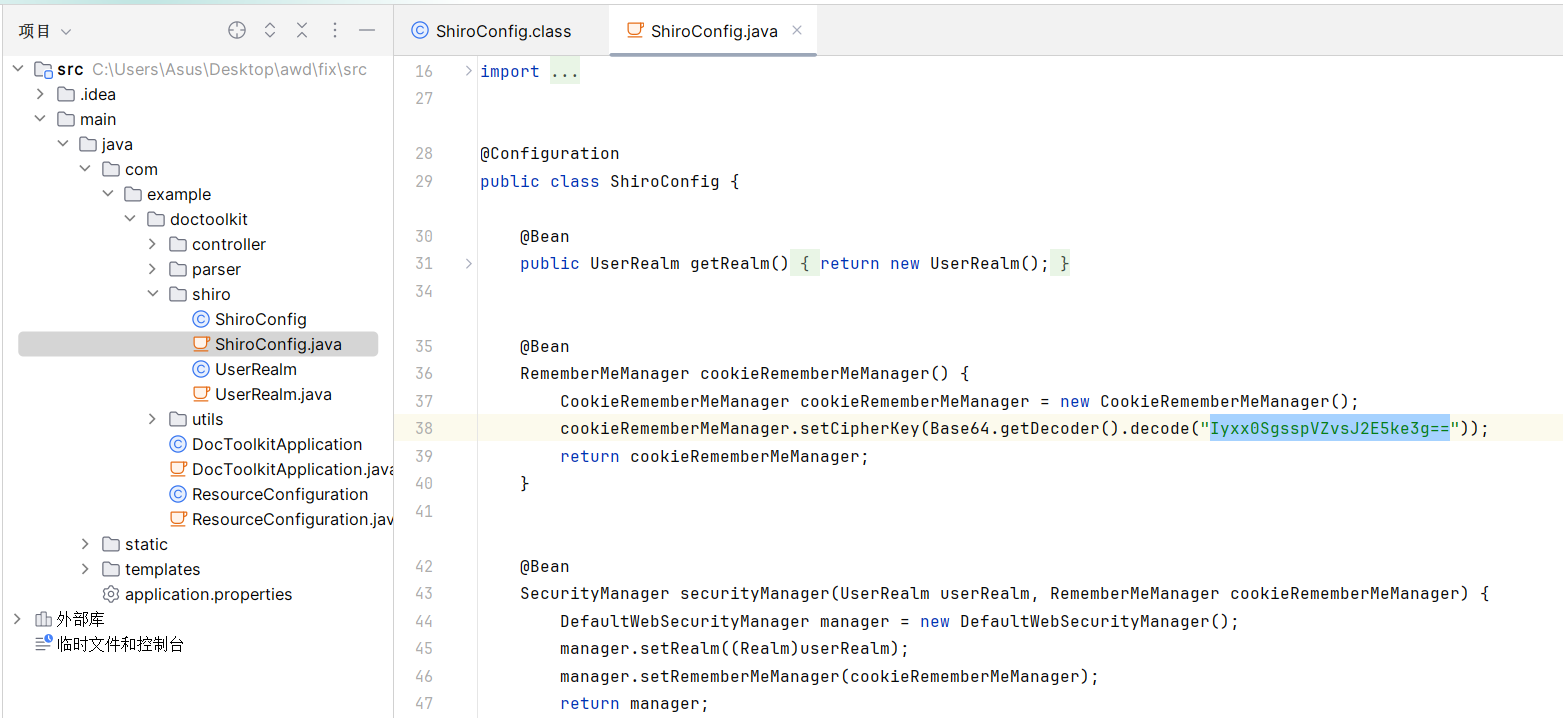
Task: Open 临时文件和控制台 scratches node
Action: click(119, 644)
